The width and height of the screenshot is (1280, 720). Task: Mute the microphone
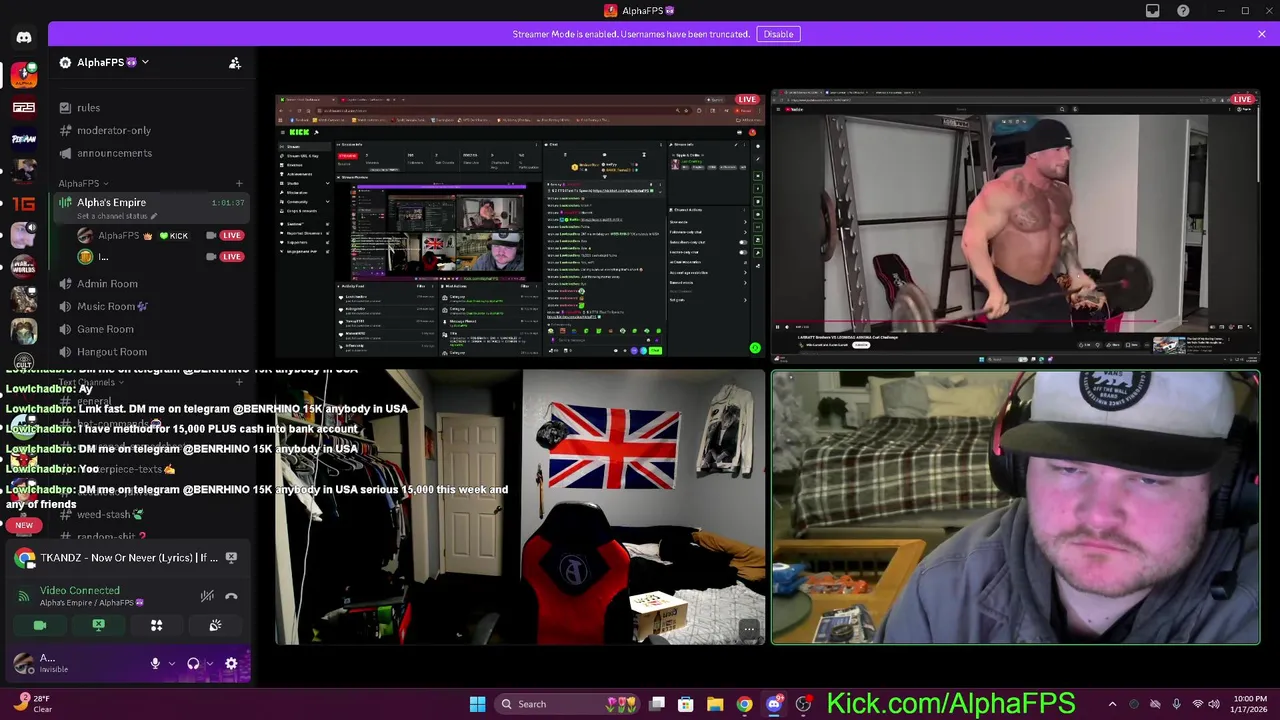(155, 663)
